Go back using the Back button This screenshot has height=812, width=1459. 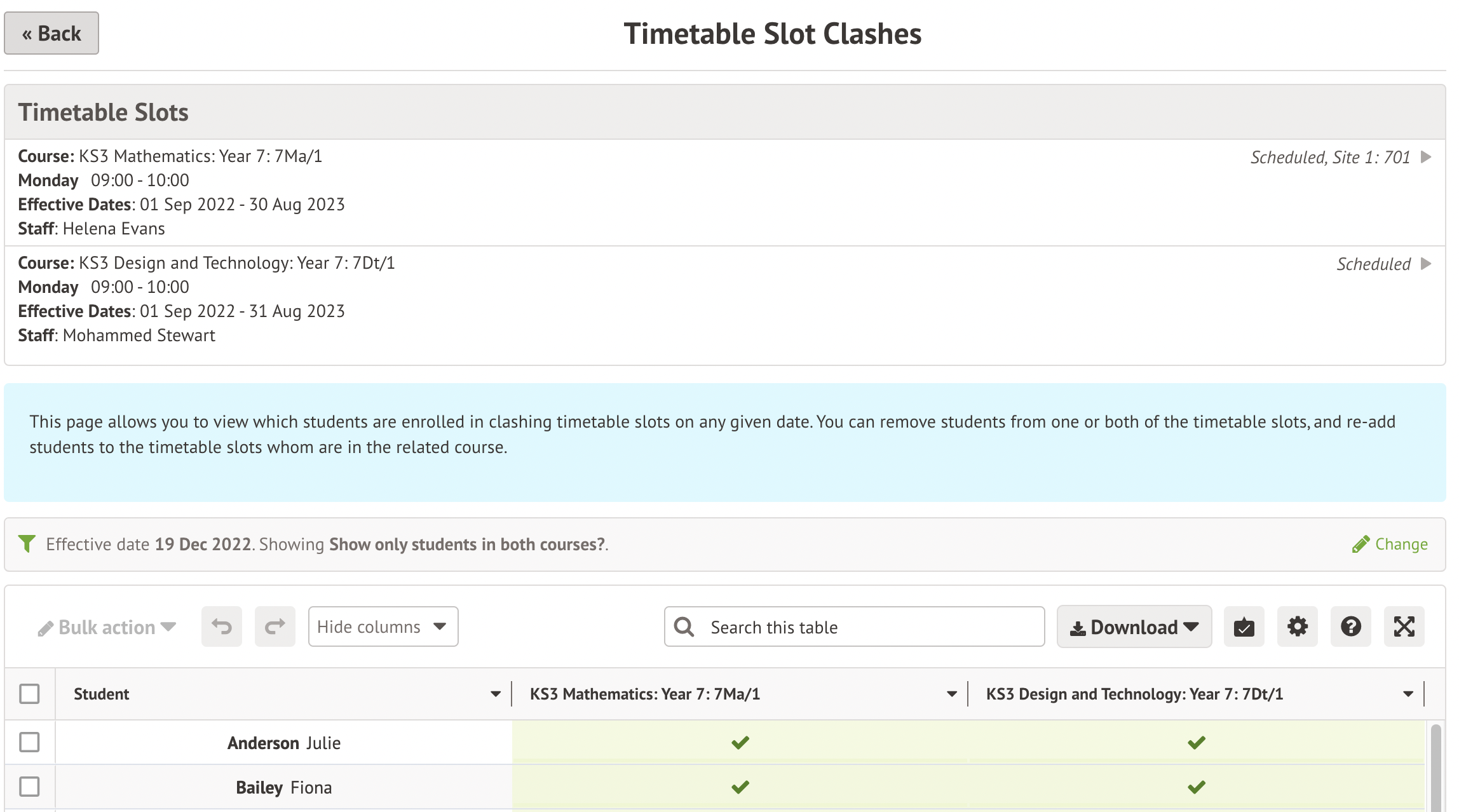click(51, 33)
